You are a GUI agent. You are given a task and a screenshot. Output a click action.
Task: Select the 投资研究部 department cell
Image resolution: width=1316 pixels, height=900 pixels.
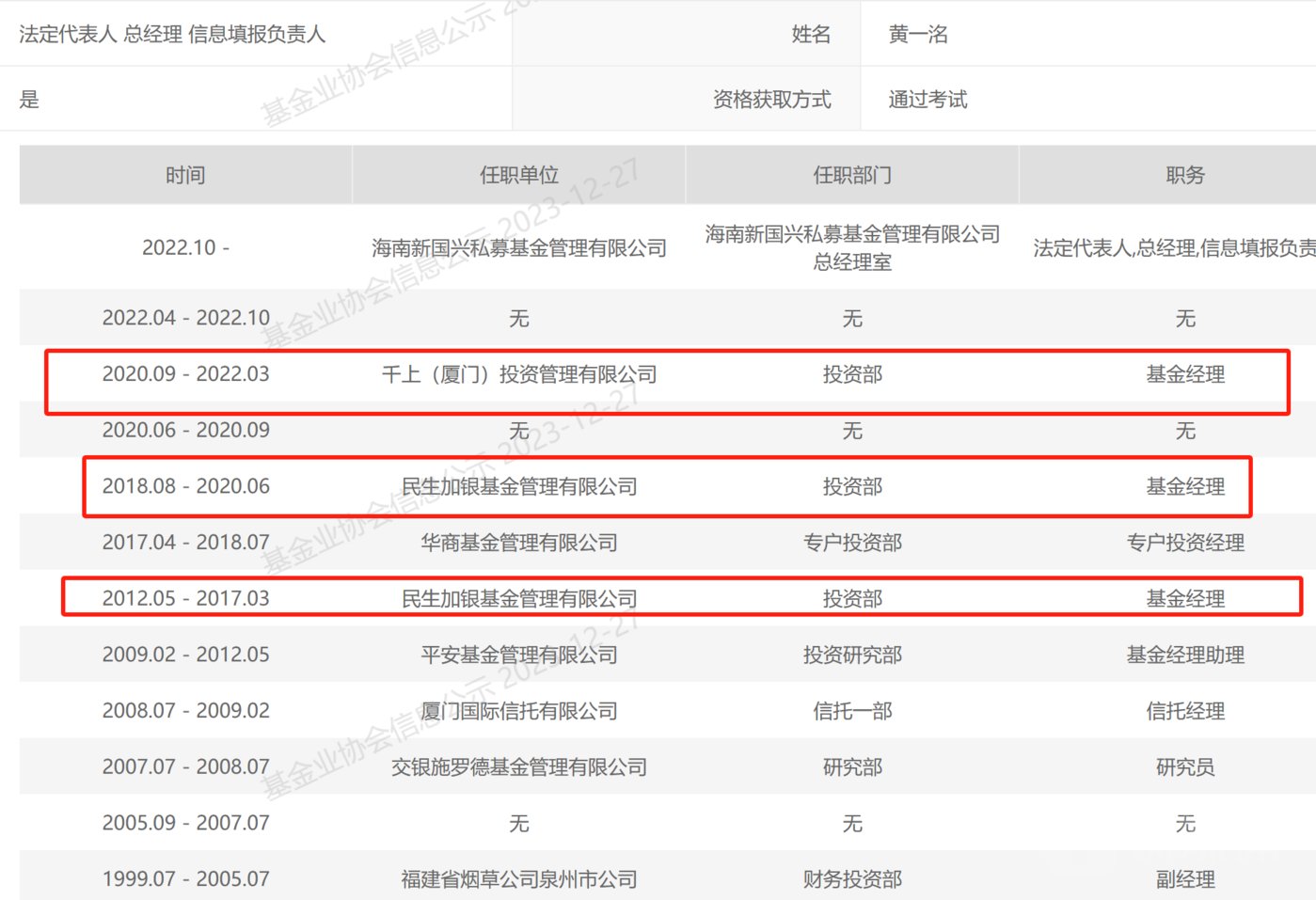[x=852, y=655]
